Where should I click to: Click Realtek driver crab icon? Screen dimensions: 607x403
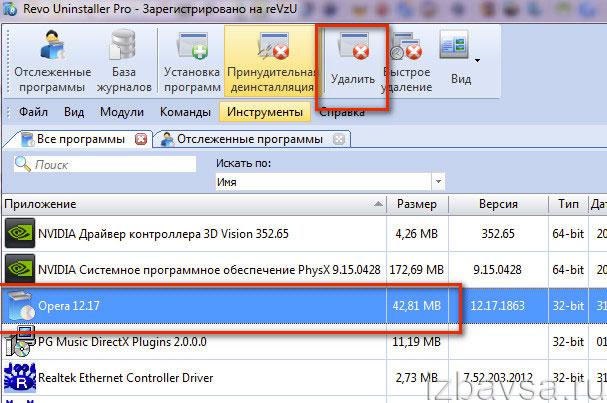[20, 377]
